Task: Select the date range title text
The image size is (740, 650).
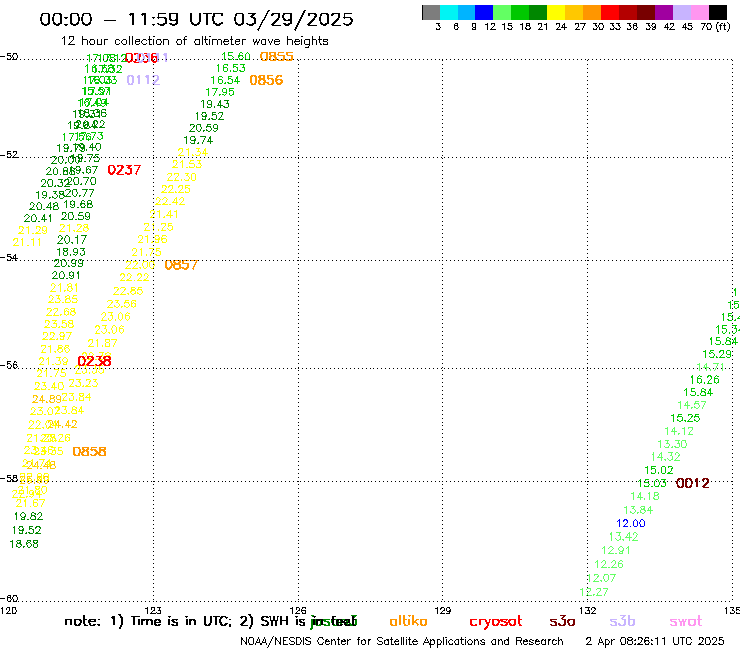Action: coord(196,19)
